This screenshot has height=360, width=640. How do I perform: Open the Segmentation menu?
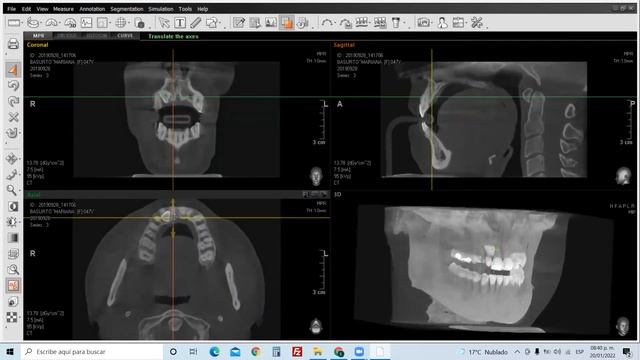(127, 9)
